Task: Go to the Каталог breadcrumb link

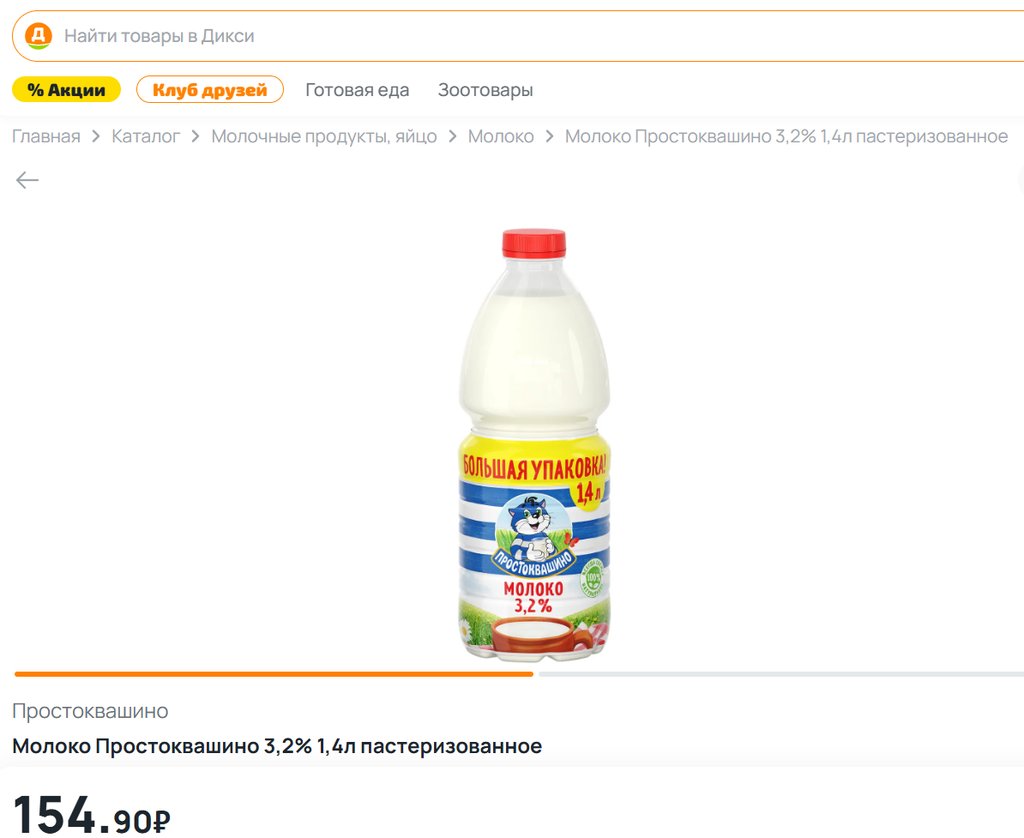Action: [x=146, y=137]
